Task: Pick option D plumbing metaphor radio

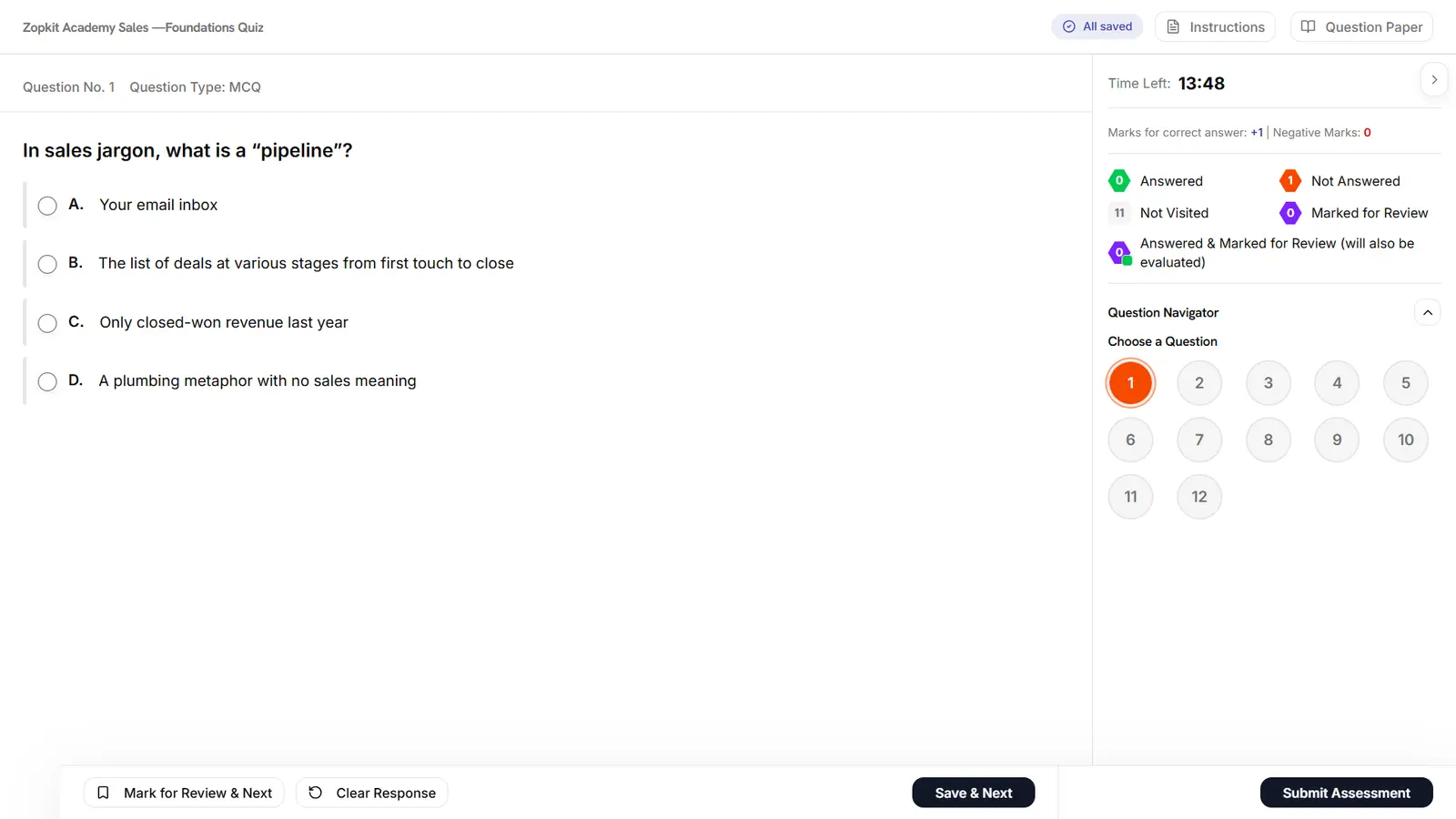Action: point(47,381)
